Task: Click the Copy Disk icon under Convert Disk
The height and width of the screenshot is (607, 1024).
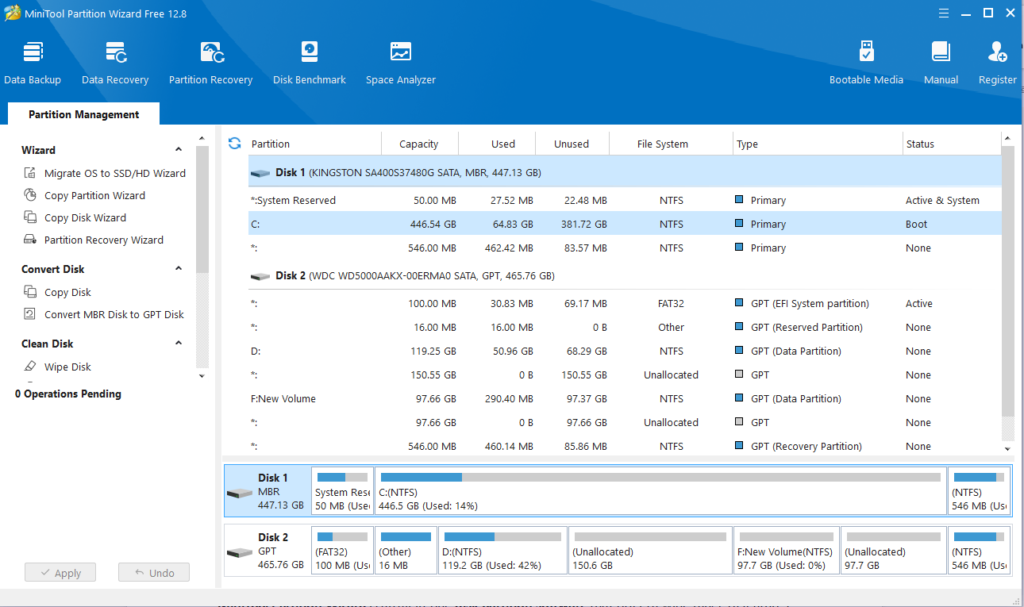Action: tap(30, 291)
